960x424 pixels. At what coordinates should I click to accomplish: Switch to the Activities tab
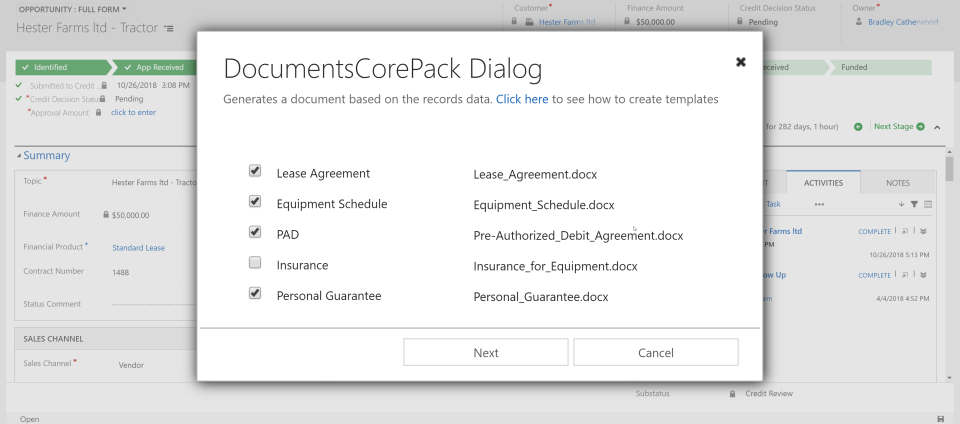coord(823,182)
